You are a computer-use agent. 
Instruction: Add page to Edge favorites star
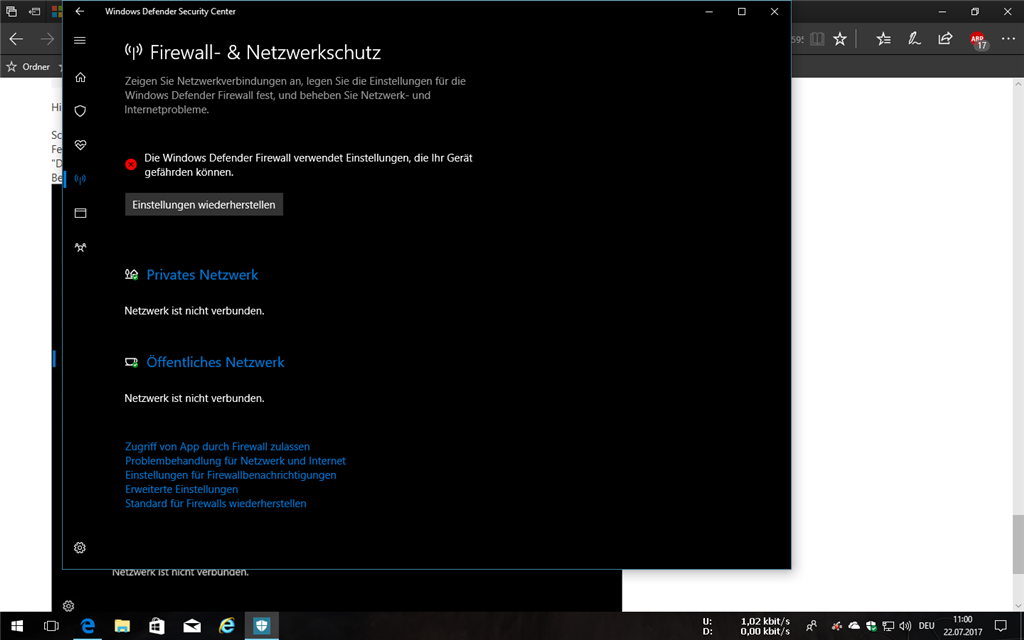840,39
